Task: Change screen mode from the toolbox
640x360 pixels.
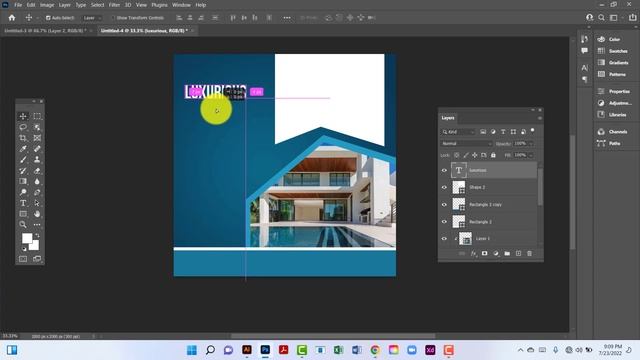Action: coord(37,259)
